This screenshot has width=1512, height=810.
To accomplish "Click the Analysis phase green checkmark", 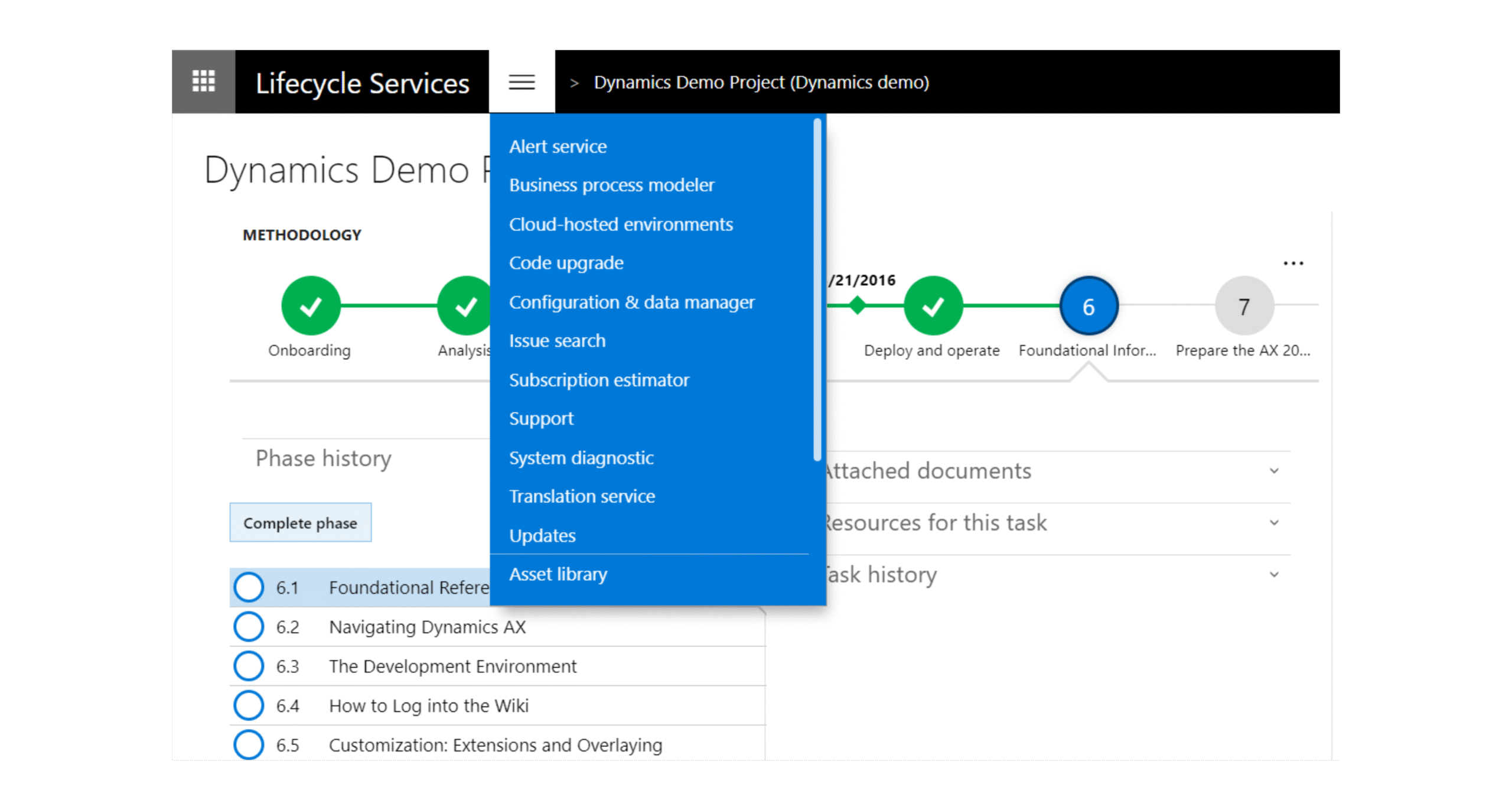I will pos(465,306).
